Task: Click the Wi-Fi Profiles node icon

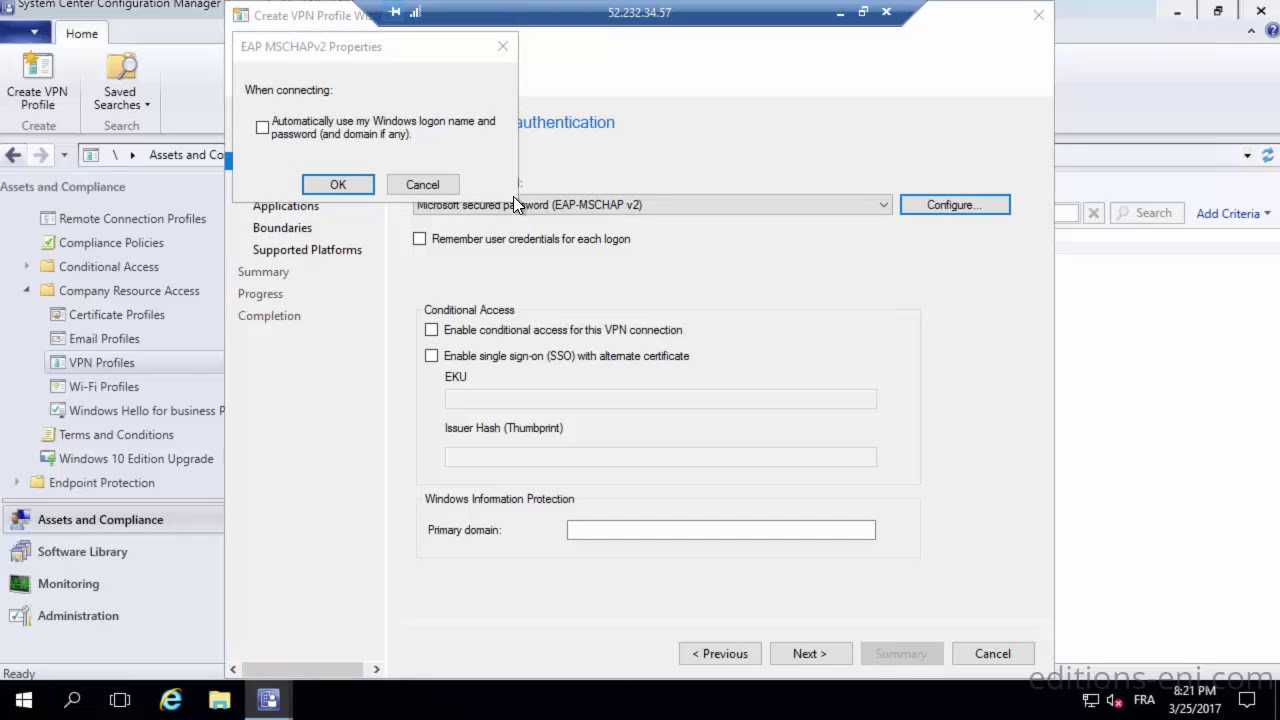Action: pyautogui.click(x=57, y=387)
